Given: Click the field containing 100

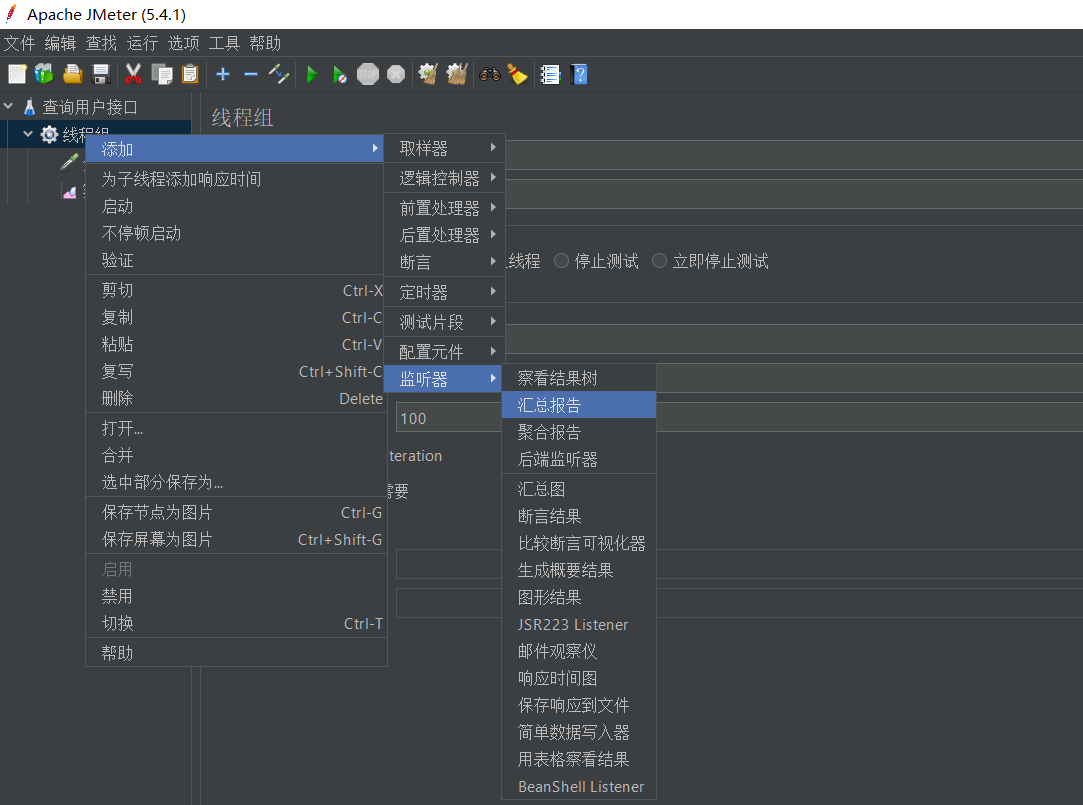Looking at the screenshot, I should 449,418.
